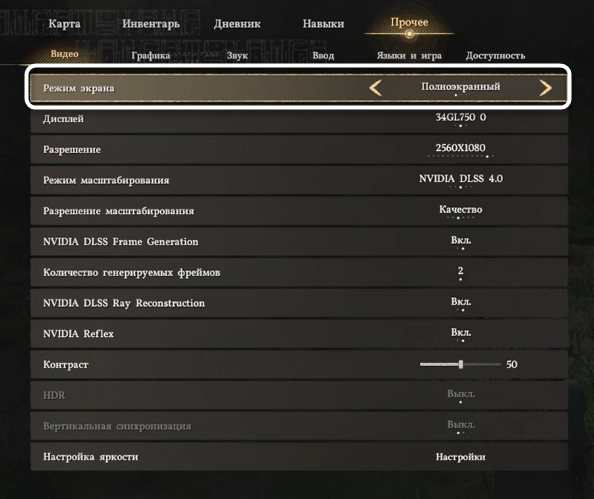Toggle the NVIDIA Reflex setting

pos(299,333)
